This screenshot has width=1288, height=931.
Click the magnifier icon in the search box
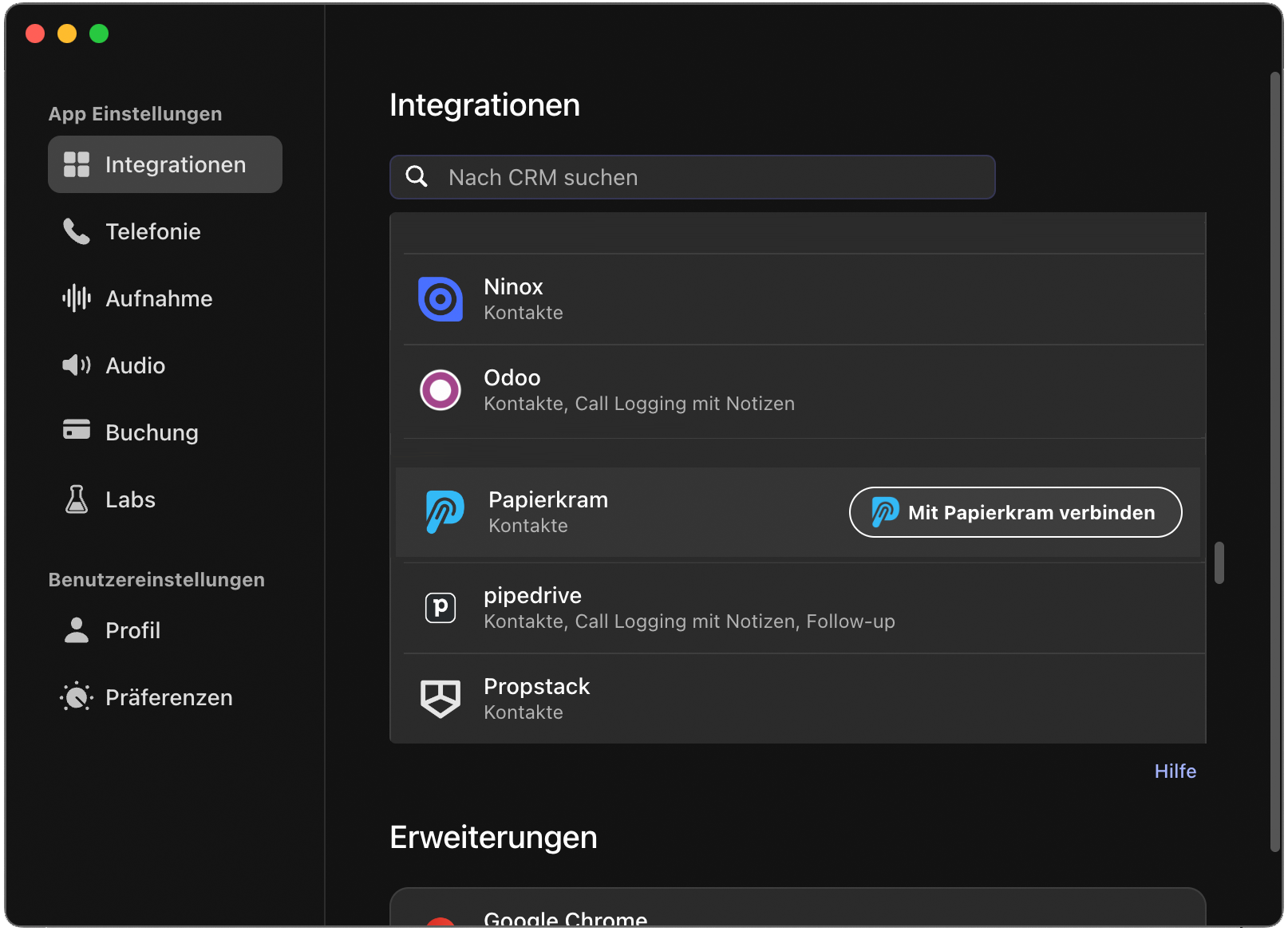417,176
